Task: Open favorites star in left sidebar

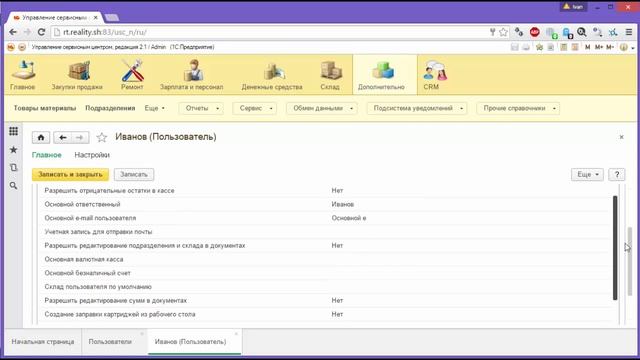Action: point(13,150)
